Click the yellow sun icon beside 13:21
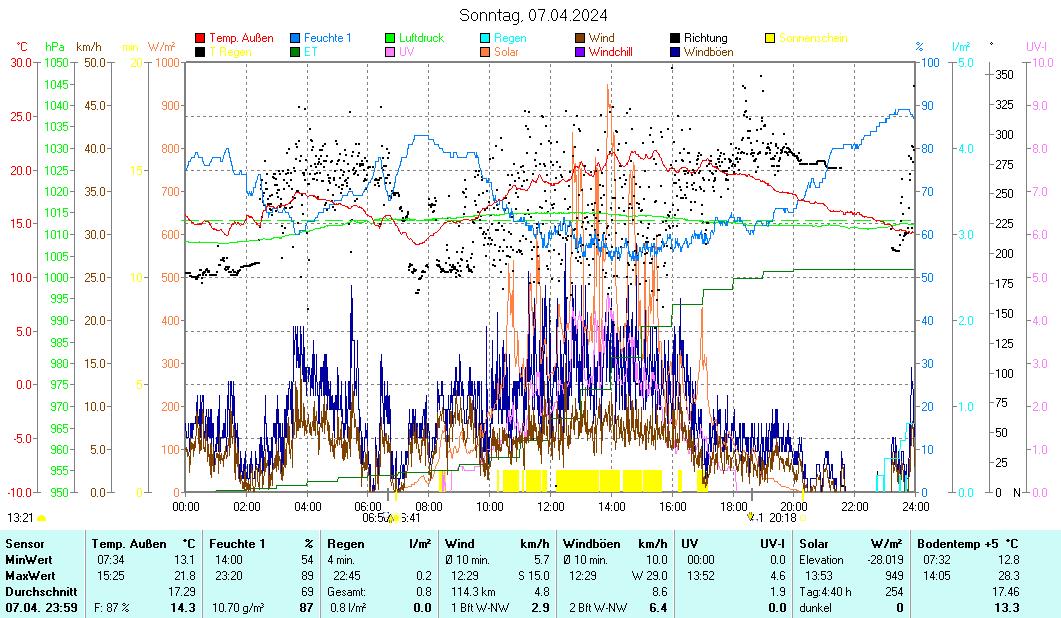 41,518
